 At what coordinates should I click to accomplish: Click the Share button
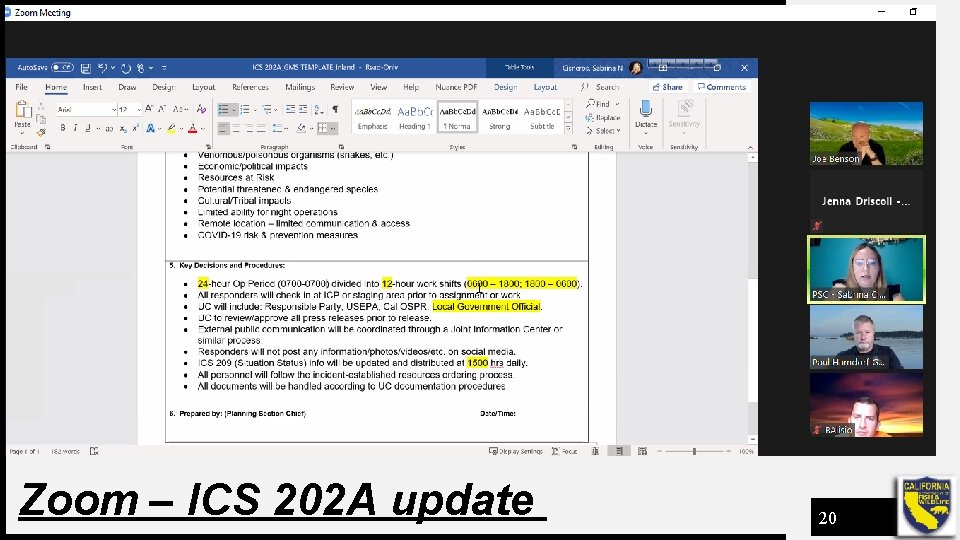[x=667, y=87]
